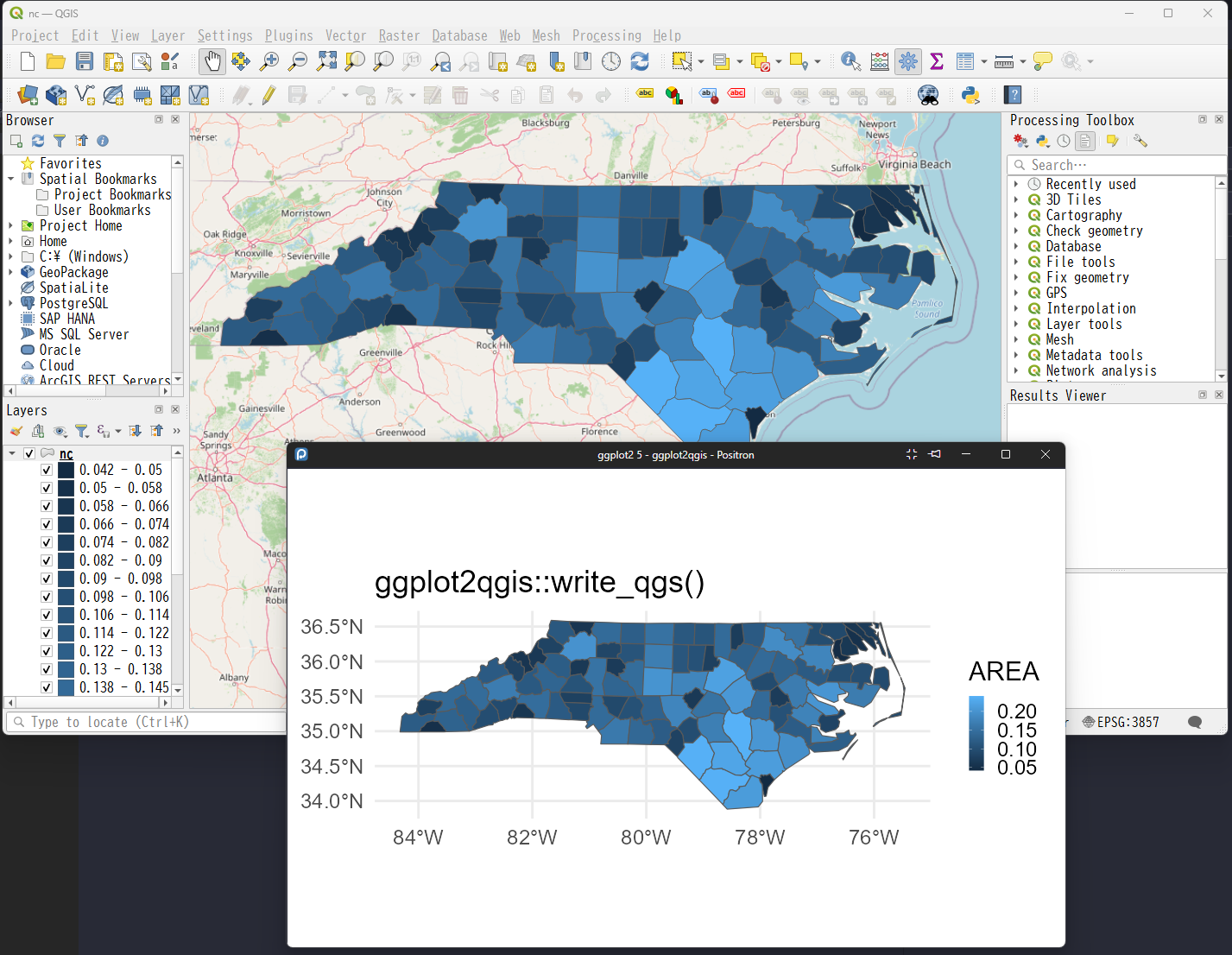Open the Style Manager icon
The height and width of the screenshot is (955, 1232).
(x=170, y=61)
